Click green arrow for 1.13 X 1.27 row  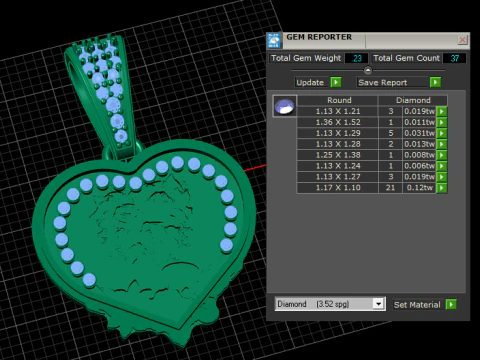point(442,177)
